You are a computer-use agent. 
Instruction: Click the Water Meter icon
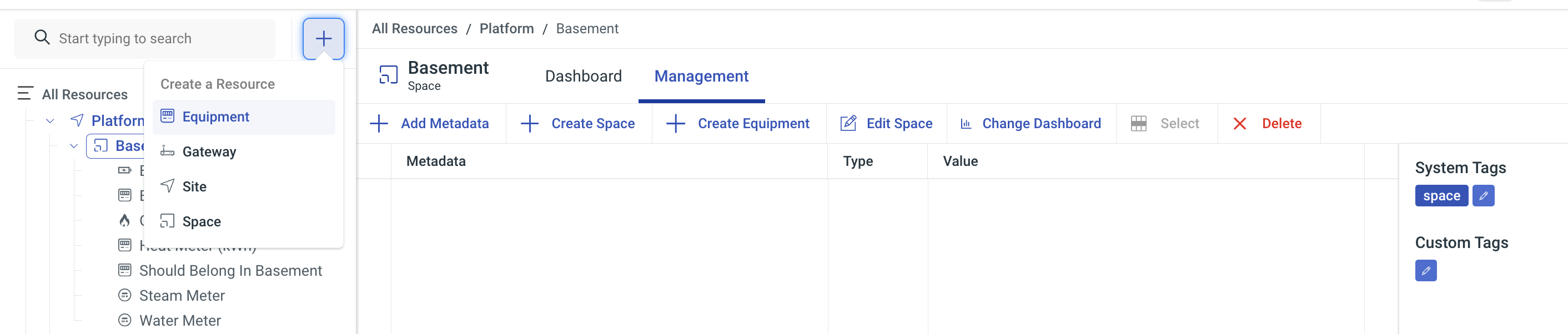125,320
